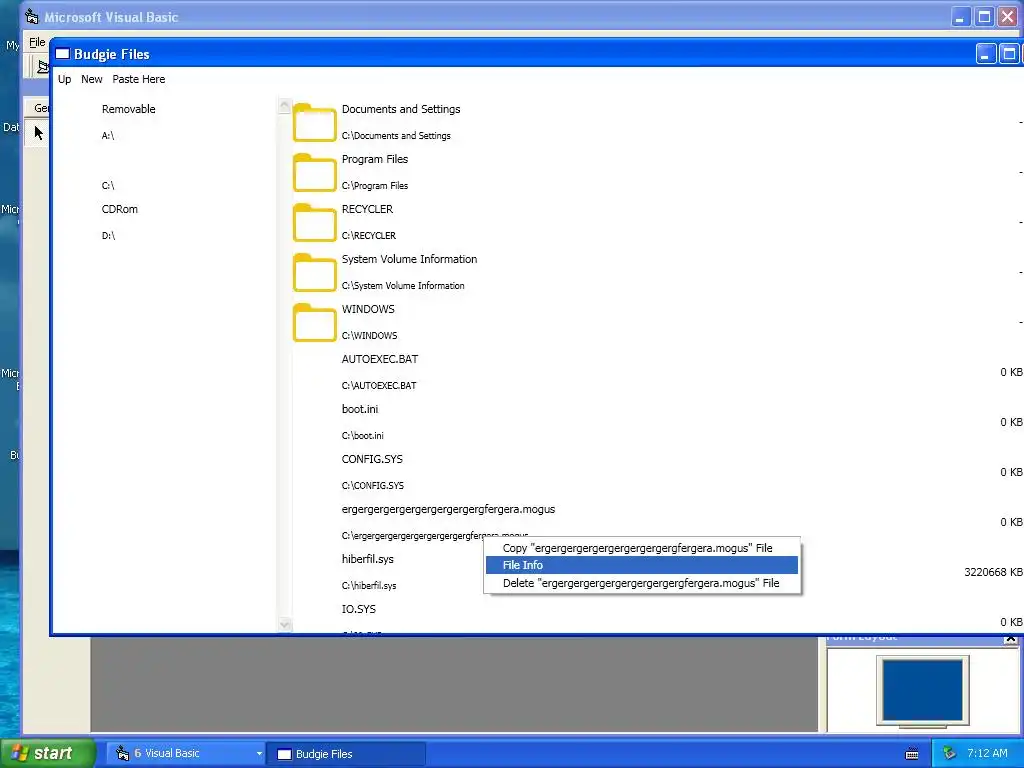Click the System Volume Information folder name

click(409, 259)
